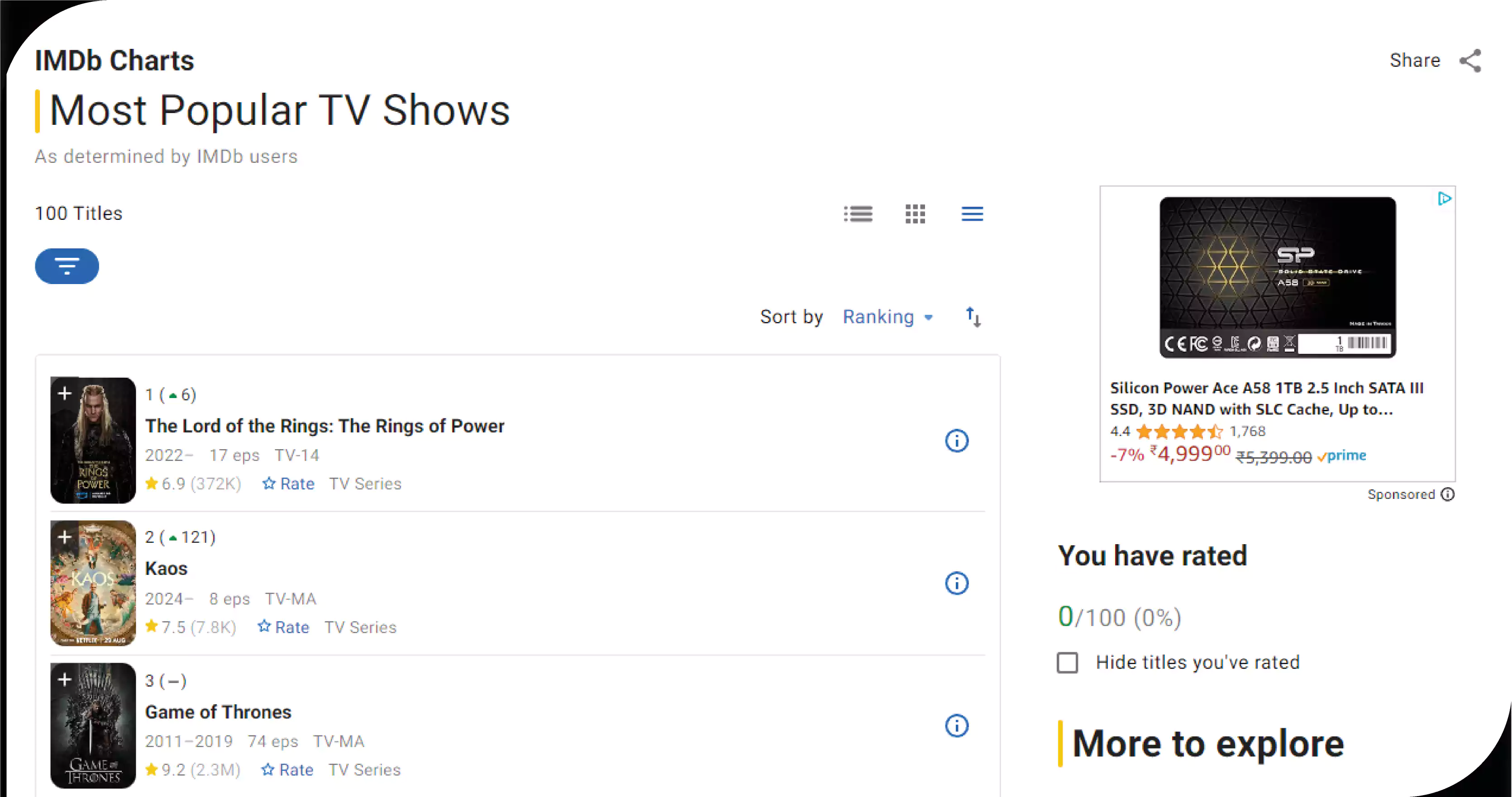Click the 6.9 rating of Rings of Power
Image resolution: width=1512 pixels, height=797 pixels.
pyautogui.click(x=193, y=484)
